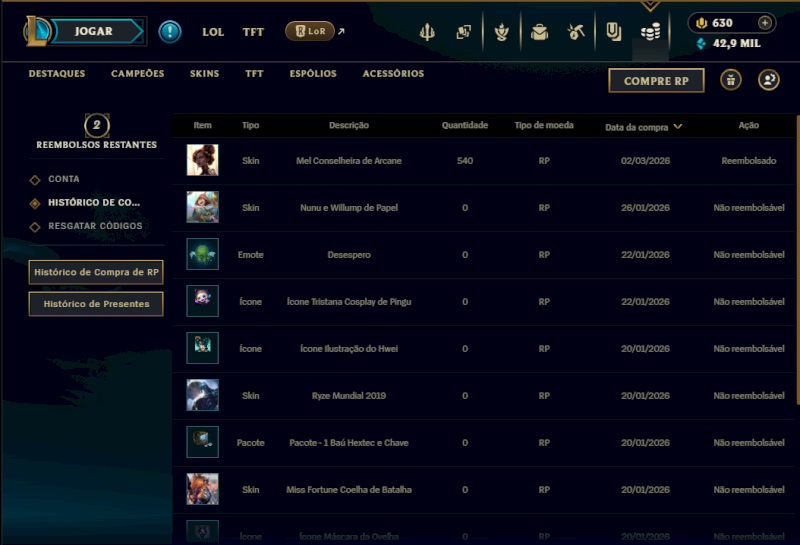The width and height of the screenshot is (800, 545).
Task: Open the blue exclamation alert icon
Action: tap(170, 32)
